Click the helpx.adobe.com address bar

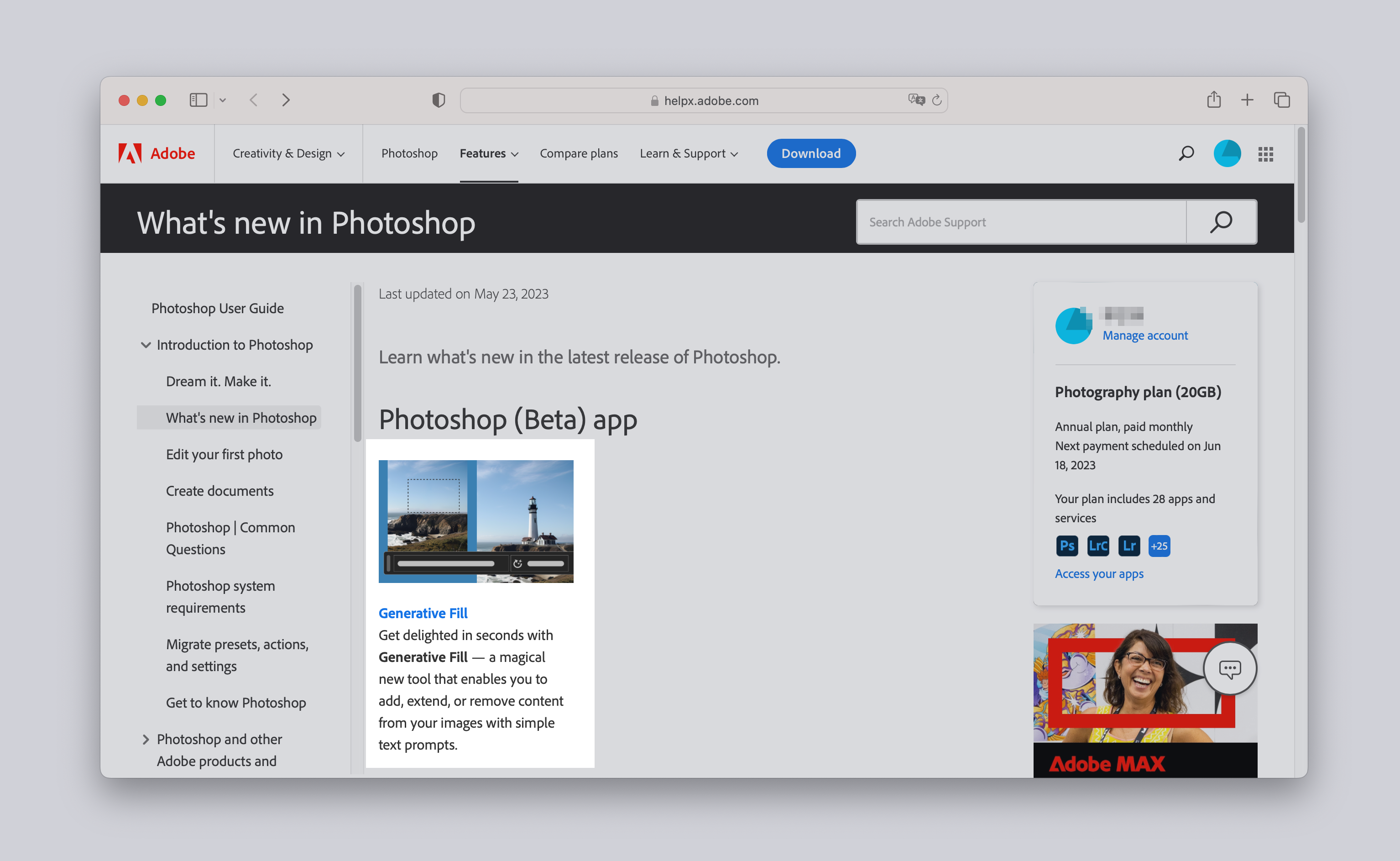704,100
